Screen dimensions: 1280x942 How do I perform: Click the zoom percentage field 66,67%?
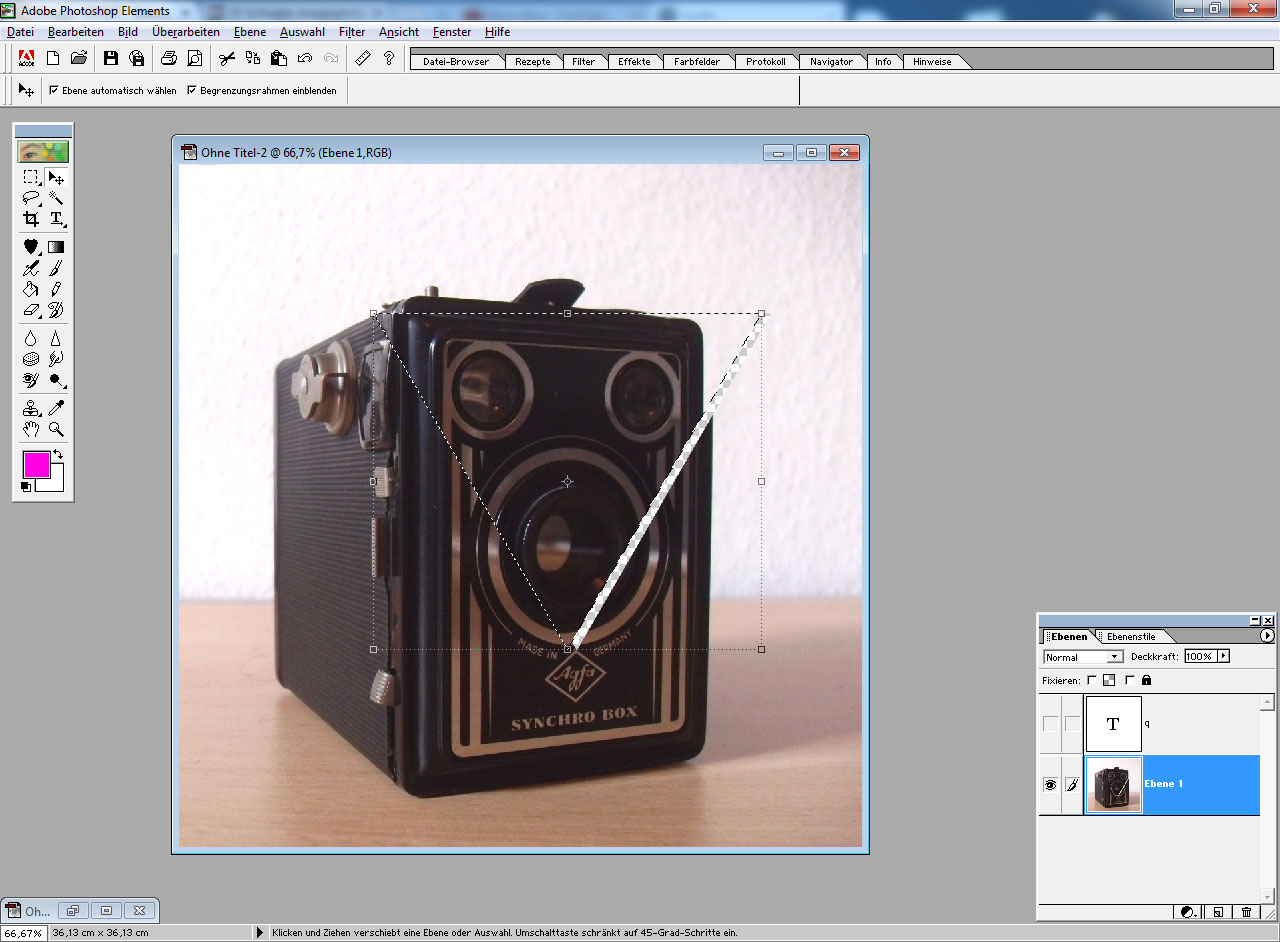click(21, 933)
